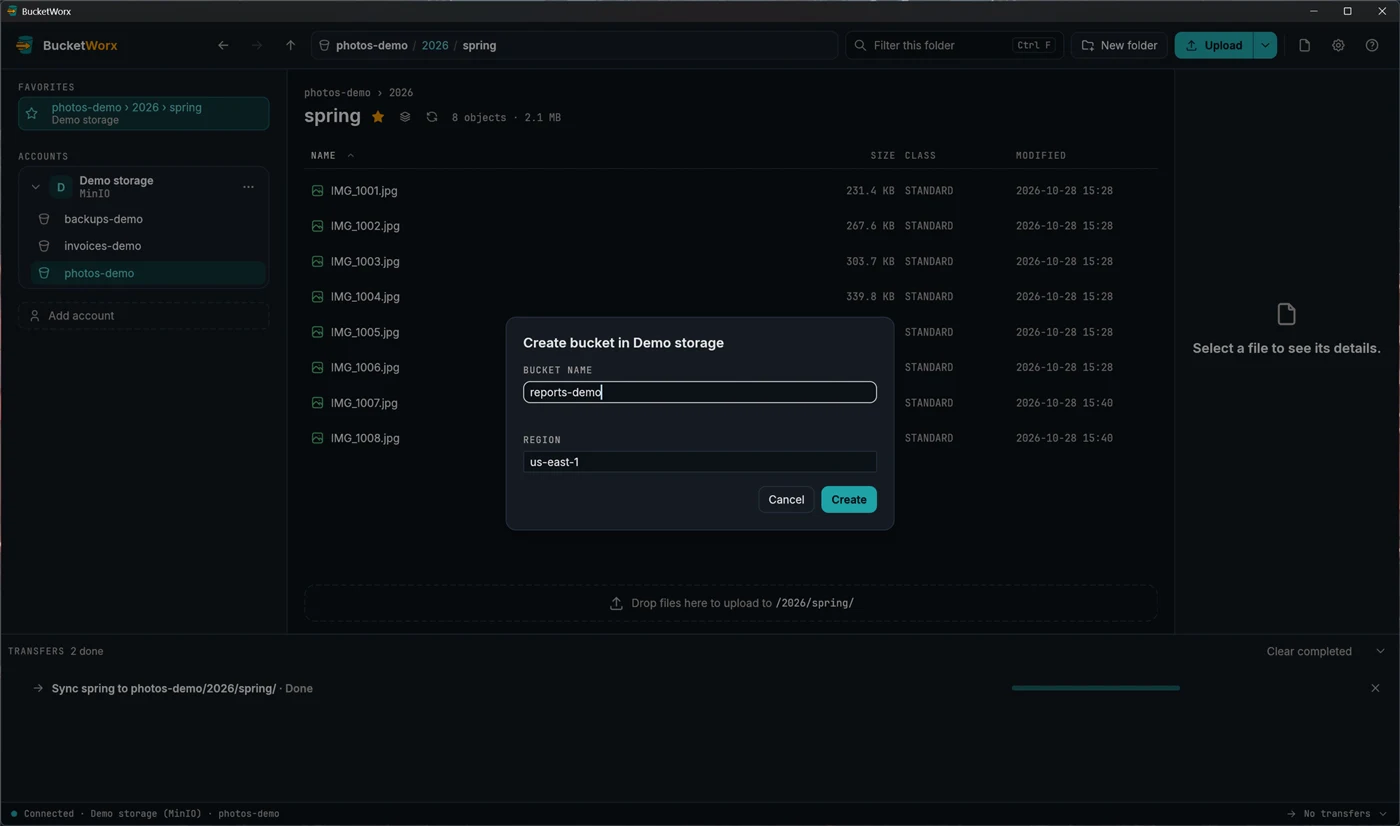1400x826 pixels.
Task: Open the favorite photos-demo › 2026 › spring
Action: [143, 113]
